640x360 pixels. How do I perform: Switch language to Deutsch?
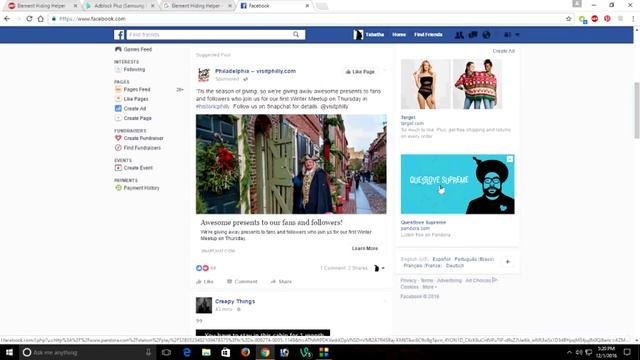click(455, 266)
